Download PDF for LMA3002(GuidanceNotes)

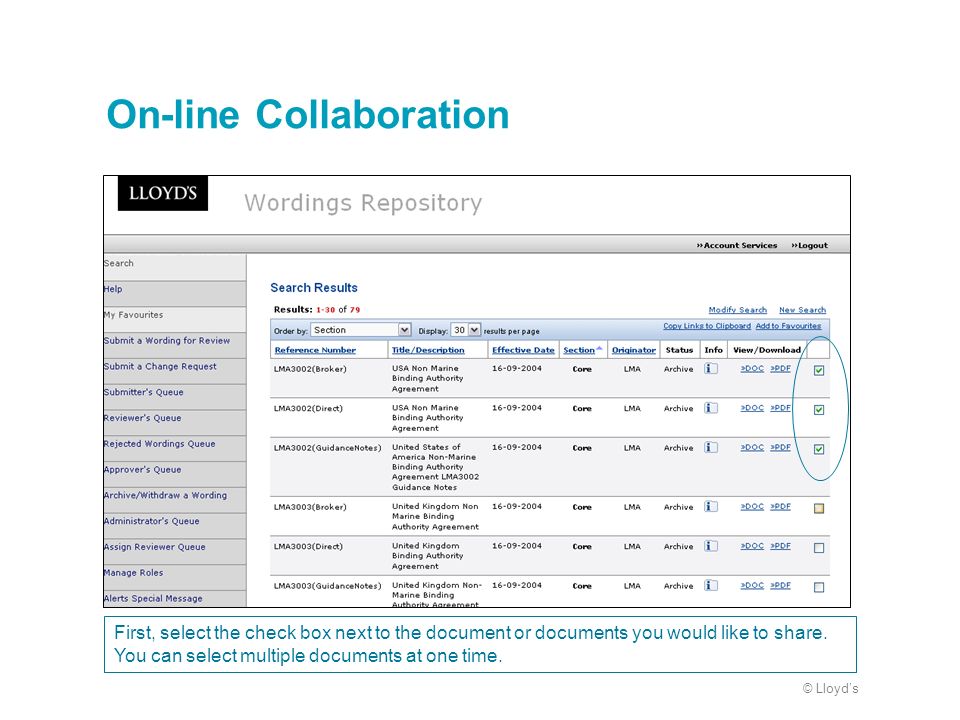(x=781, y=448)
